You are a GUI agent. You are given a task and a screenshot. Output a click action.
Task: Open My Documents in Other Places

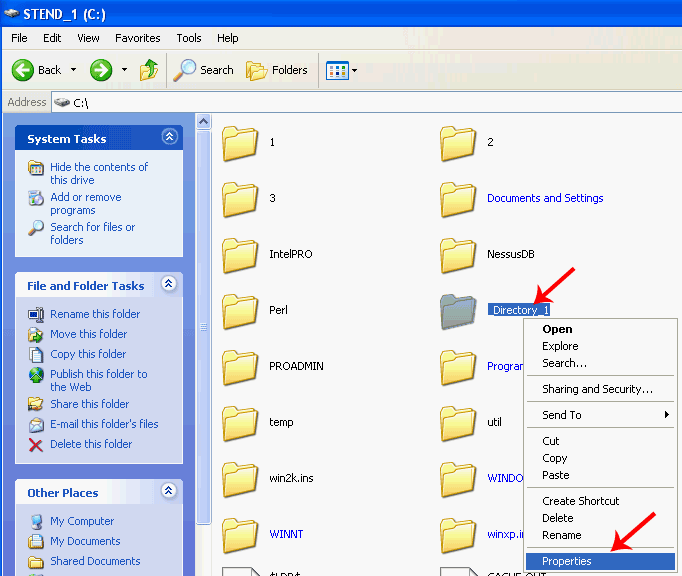(x=85, y=541)
